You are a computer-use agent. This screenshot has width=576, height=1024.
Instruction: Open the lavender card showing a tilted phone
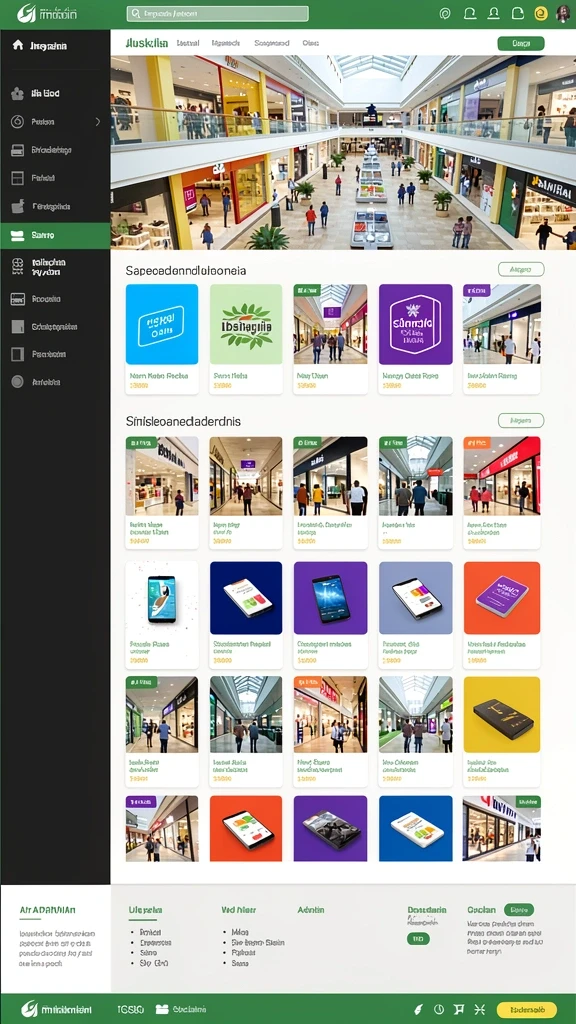tap(415, 598)
